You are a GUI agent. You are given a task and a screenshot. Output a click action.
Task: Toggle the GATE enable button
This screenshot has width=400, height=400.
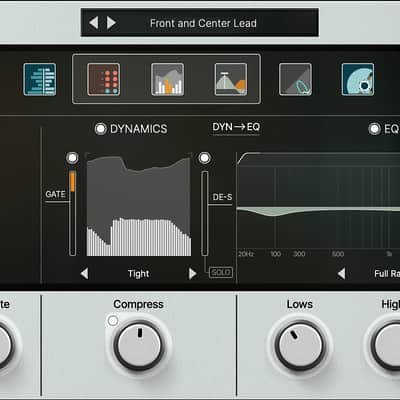[72, 158]
